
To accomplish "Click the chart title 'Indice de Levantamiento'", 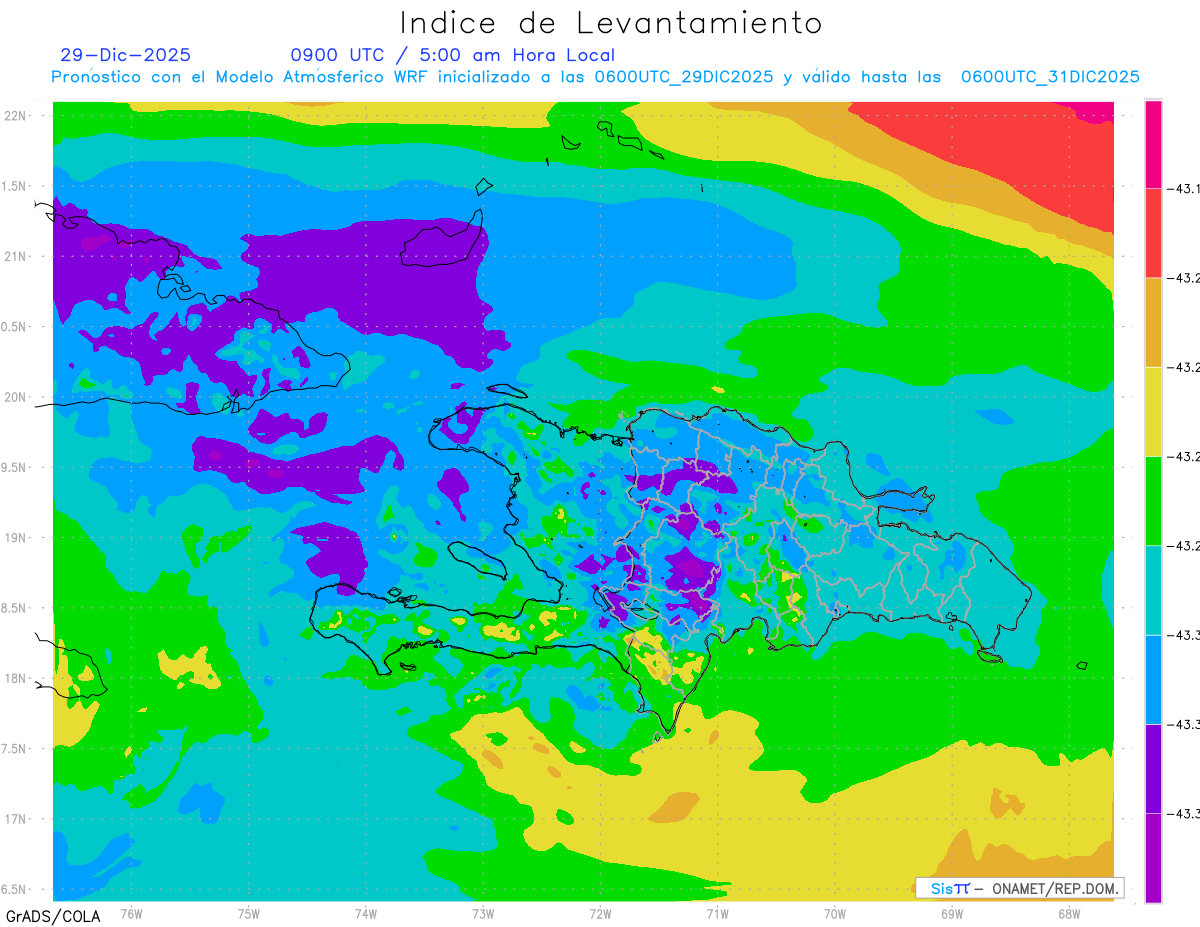I will click(x=611, y=23).
